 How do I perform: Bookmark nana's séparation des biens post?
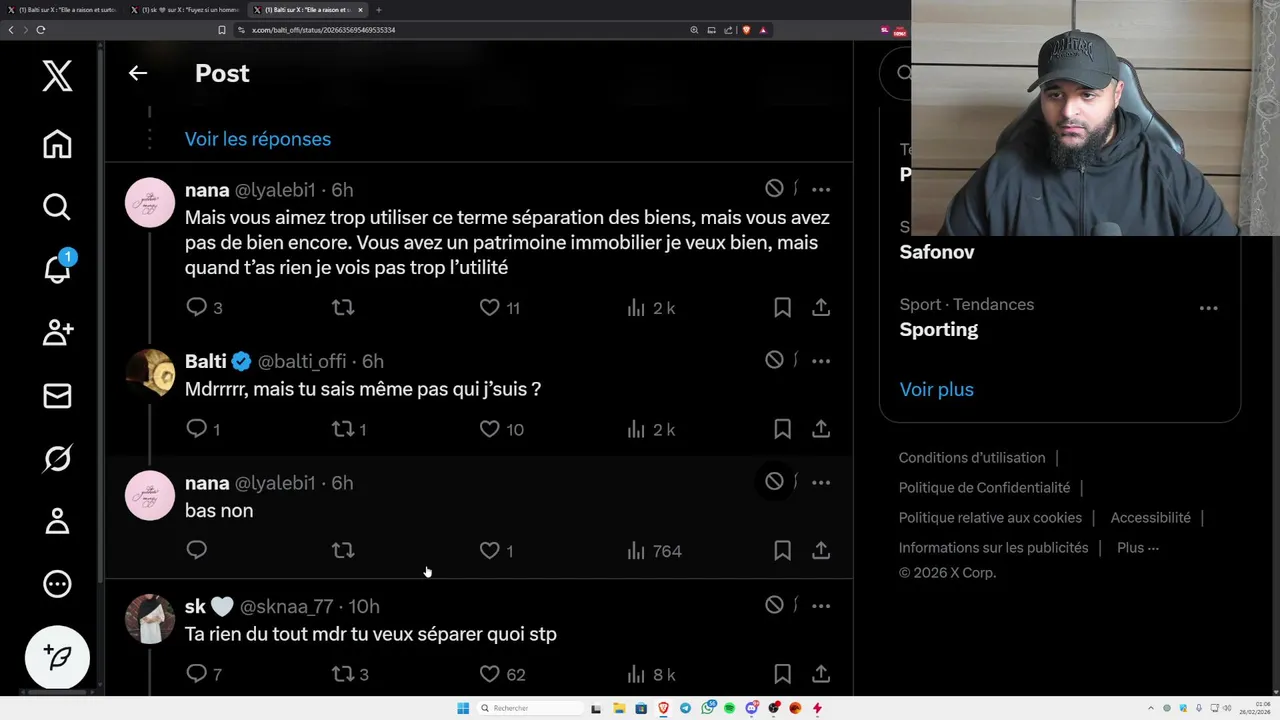tap(783, 307)
